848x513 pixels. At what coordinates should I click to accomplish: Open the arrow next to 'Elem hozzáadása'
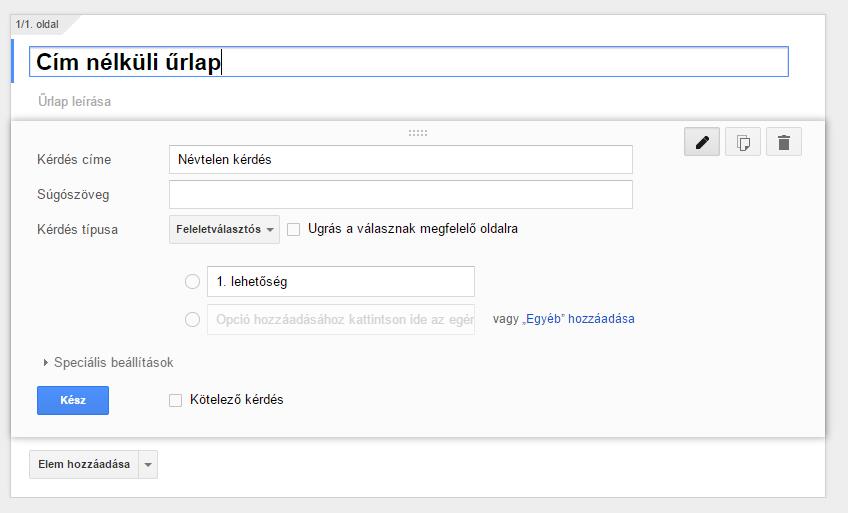click(148, 464)
